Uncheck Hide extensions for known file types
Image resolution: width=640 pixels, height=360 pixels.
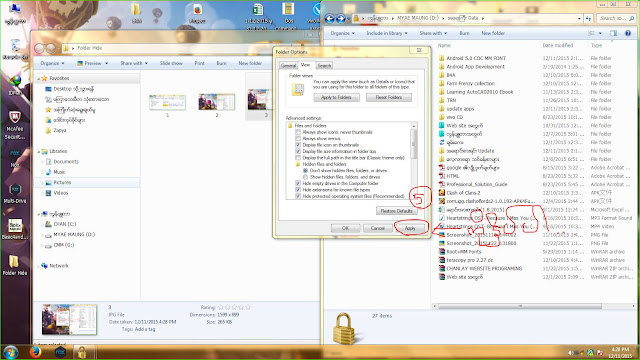point(298,190)
